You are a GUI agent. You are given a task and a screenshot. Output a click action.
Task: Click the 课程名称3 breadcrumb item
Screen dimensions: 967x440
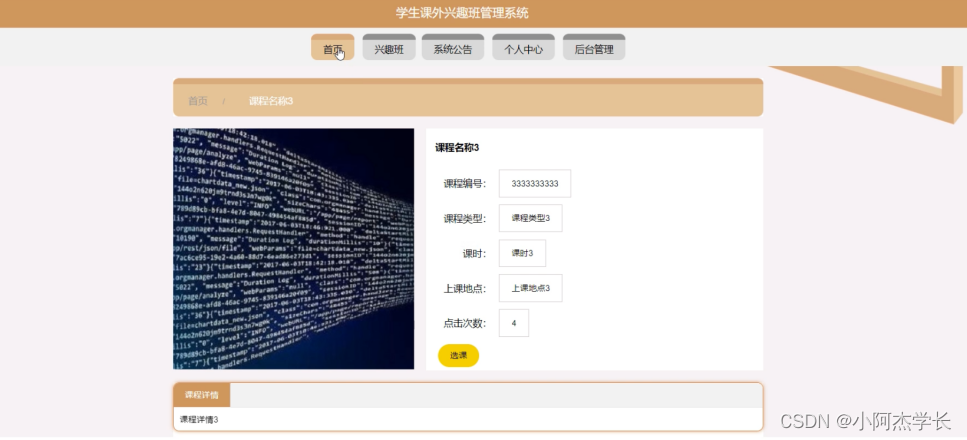pyautogui.click(x=271, y=101)
